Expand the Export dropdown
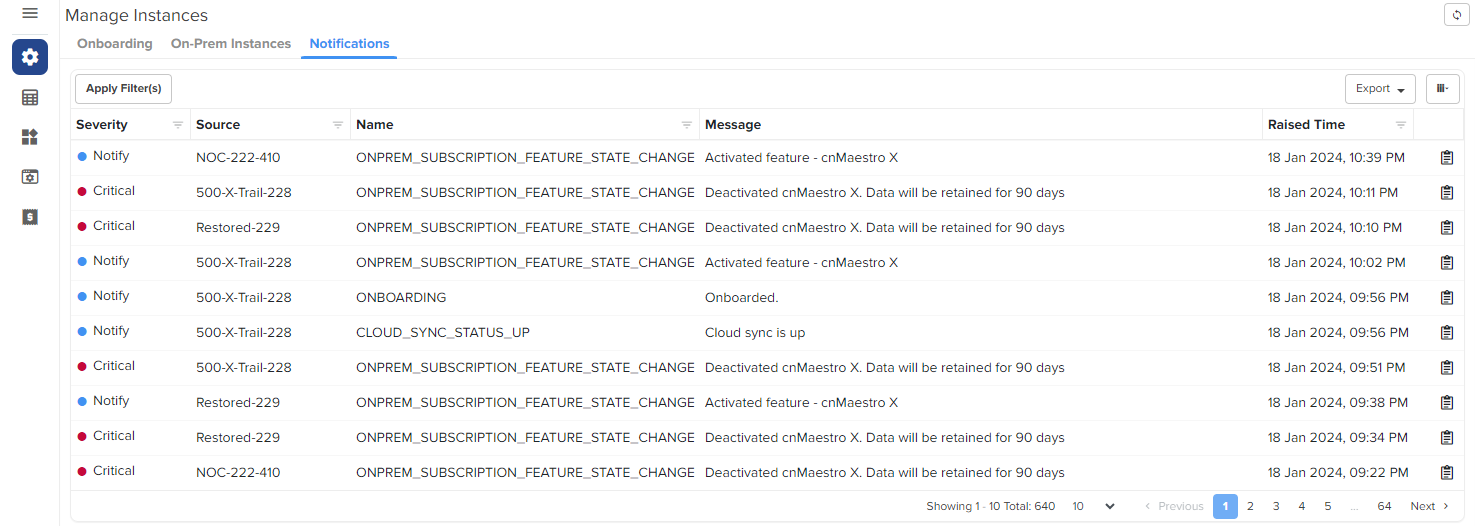 [1379, 89]
